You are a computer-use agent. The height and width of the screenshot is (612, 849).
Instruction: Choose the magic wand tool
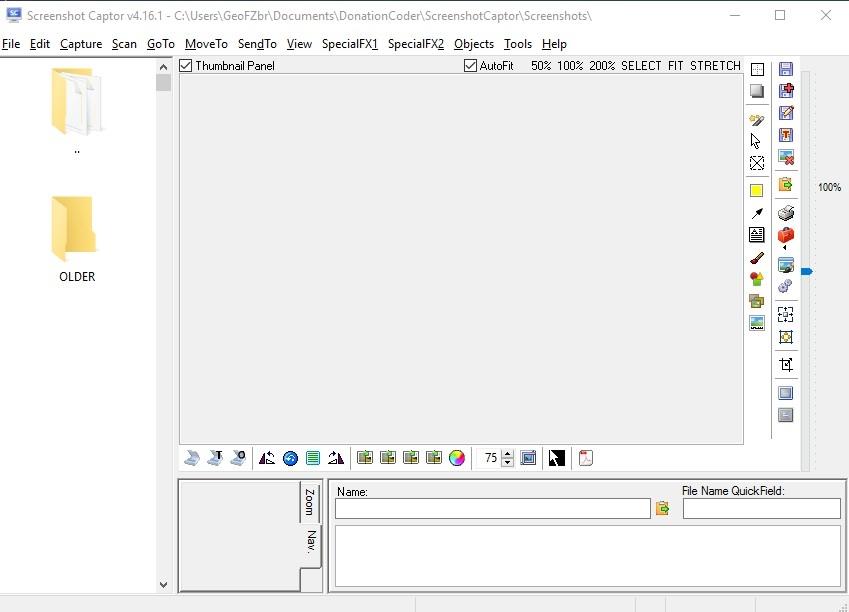757,120
